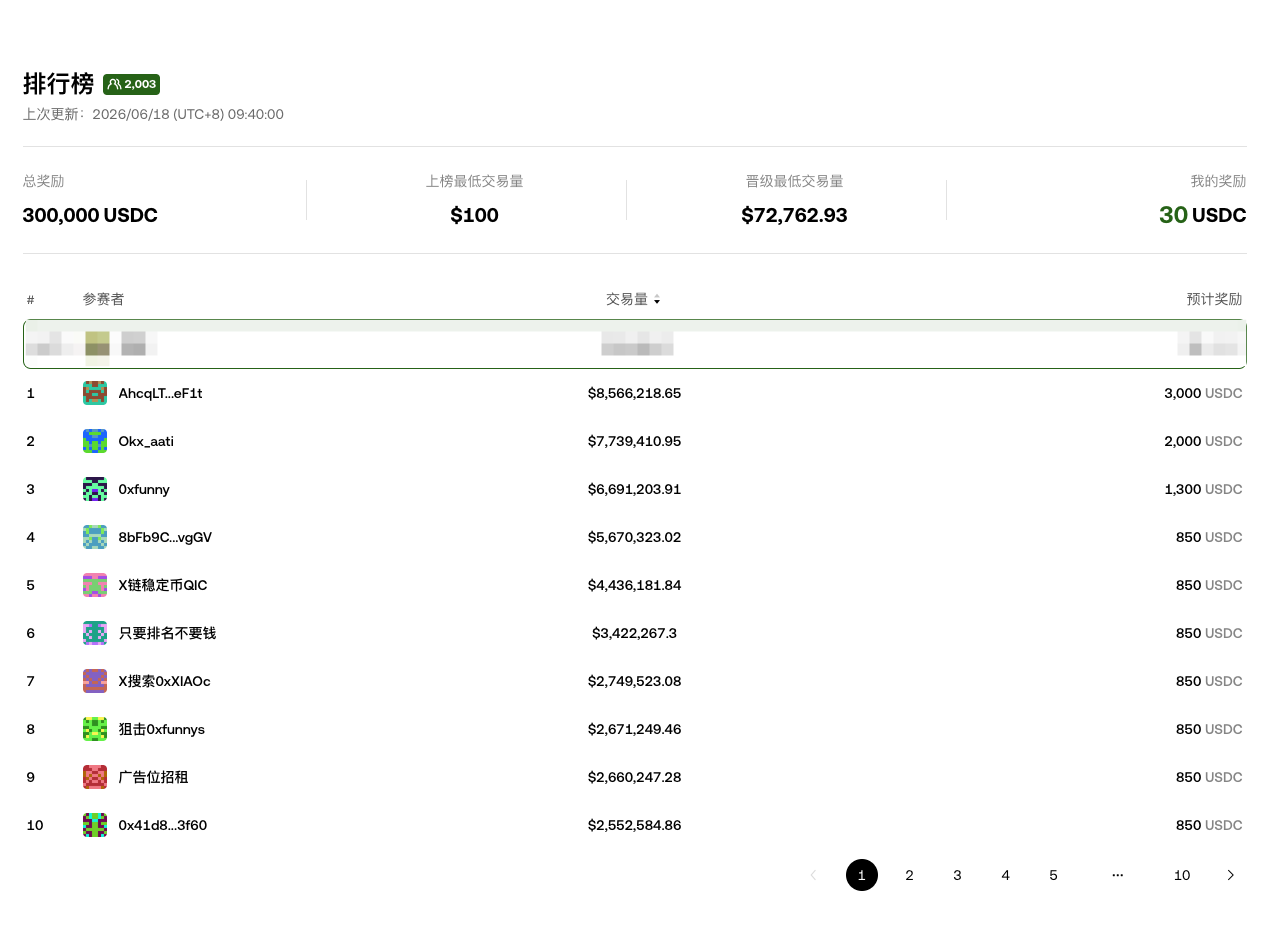Click volume $7,739,410.95

(634, 441)
